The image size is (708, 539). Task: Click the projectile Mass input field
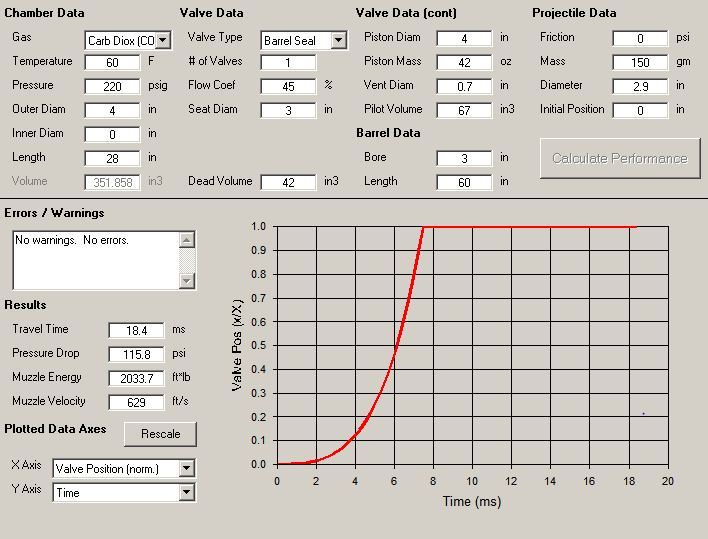(640, 62)
